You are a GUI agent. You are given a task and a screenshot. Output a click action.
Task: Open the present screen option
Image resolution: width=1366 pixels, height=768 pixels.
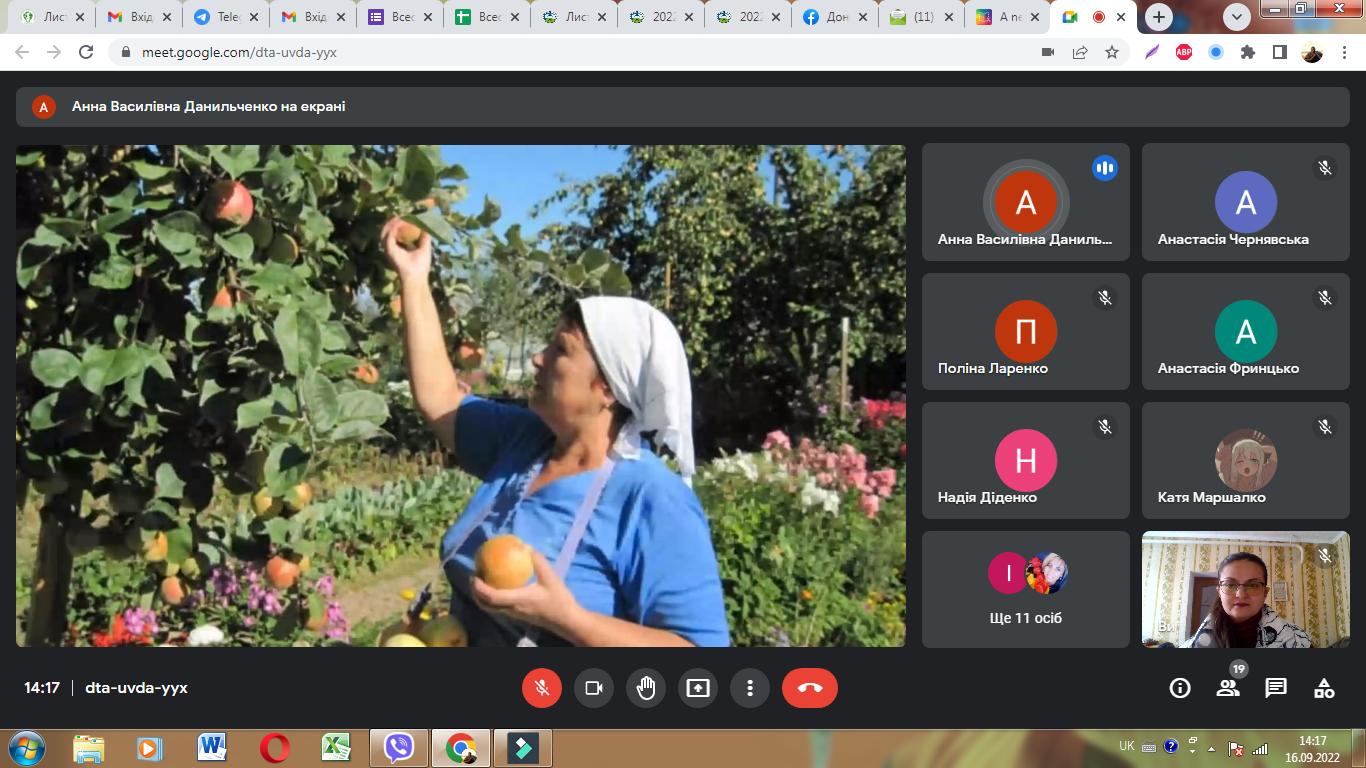698,688
